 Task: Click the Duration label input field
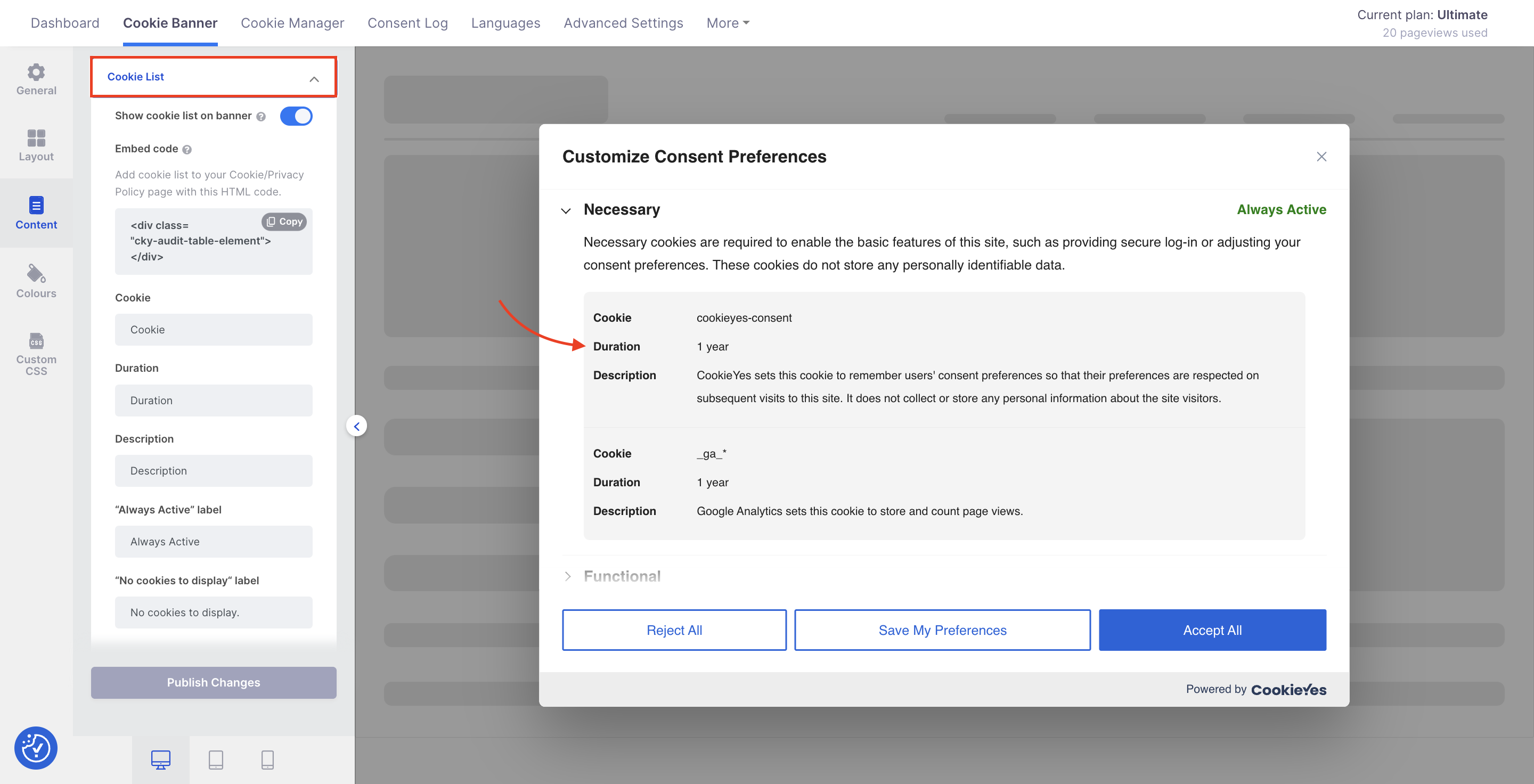(213, 401)
